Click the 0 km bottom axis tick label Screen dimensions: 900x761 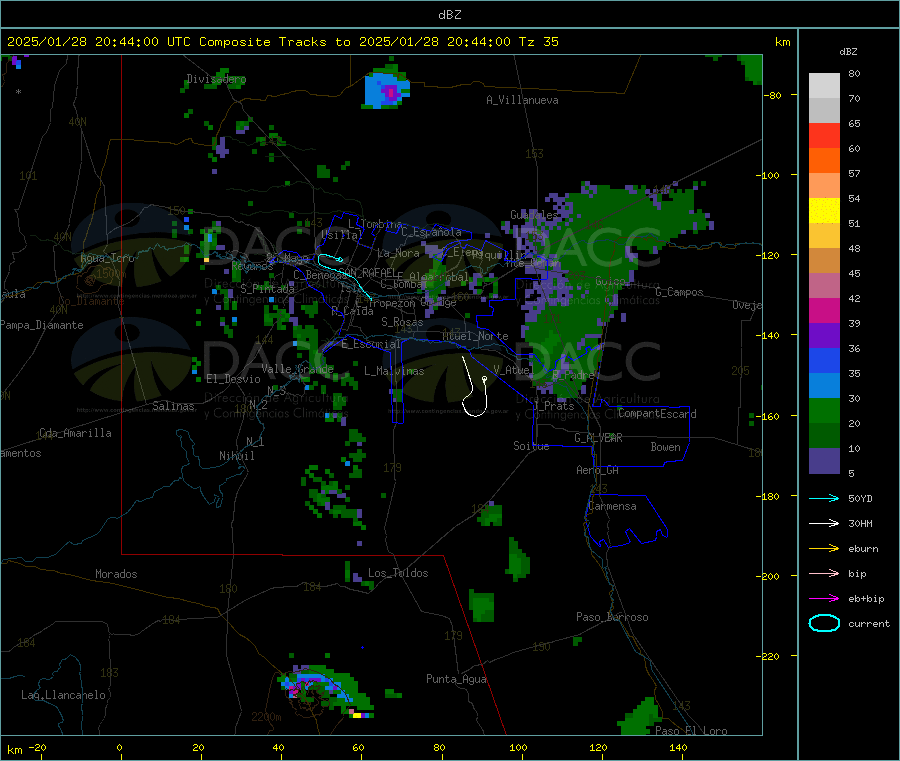click(119, 747)
